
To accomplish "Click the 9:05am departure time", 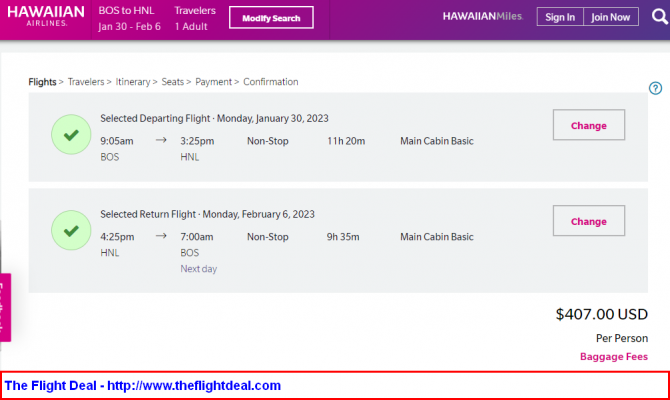I will point(117,141).
